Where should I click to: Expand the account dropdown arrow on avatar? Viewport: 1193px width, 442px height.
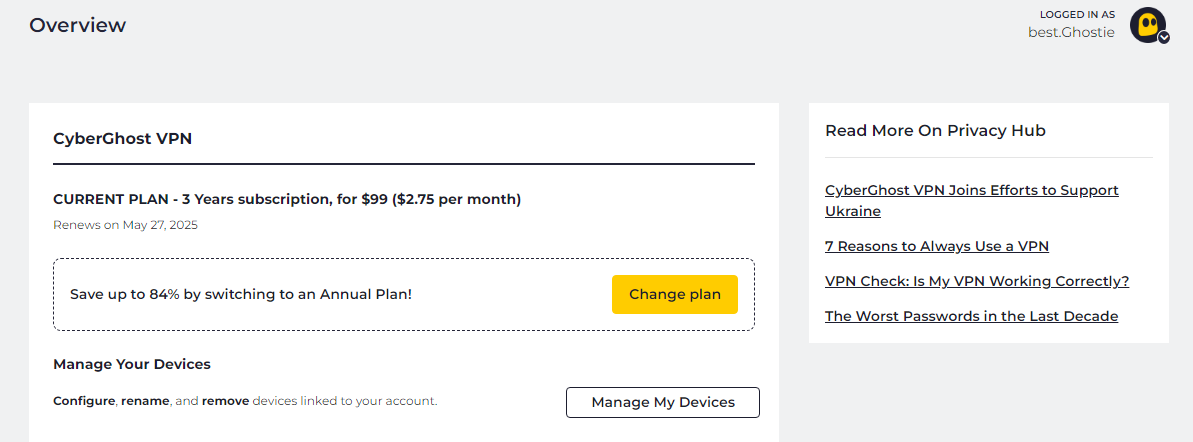pos(1164,37)
